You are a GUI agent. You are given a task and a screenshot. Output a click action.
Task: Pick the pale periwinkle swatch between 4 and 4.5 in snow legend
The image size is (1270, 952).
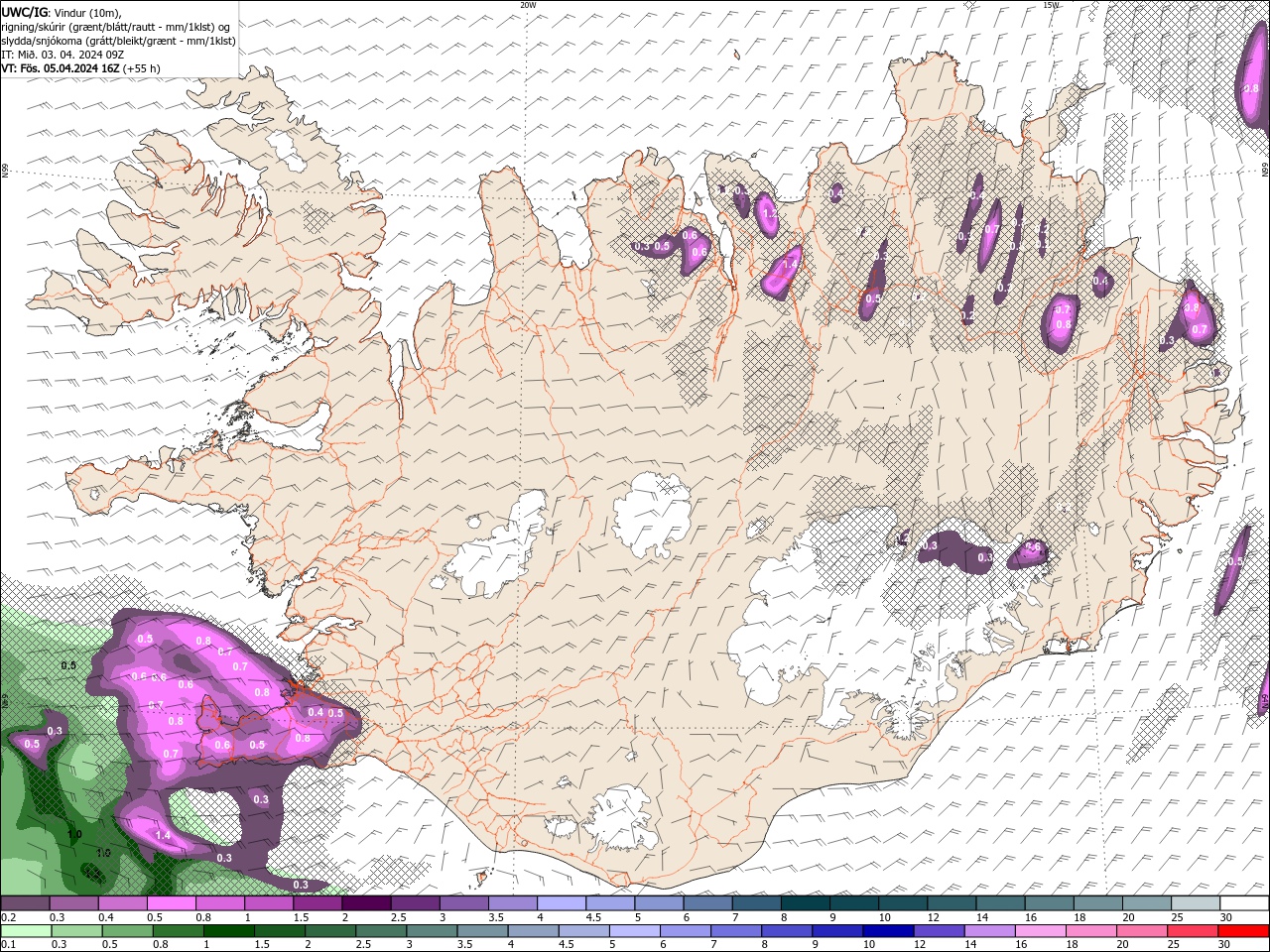click(x=563, y=902)
